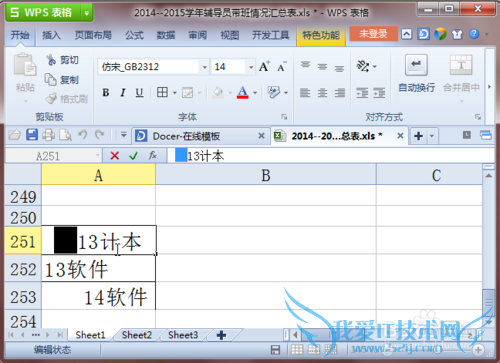Image resolution: width=500 pixels, height=363 pixels.
Task: Toggle italic formatting
Action: pos(123,92)
